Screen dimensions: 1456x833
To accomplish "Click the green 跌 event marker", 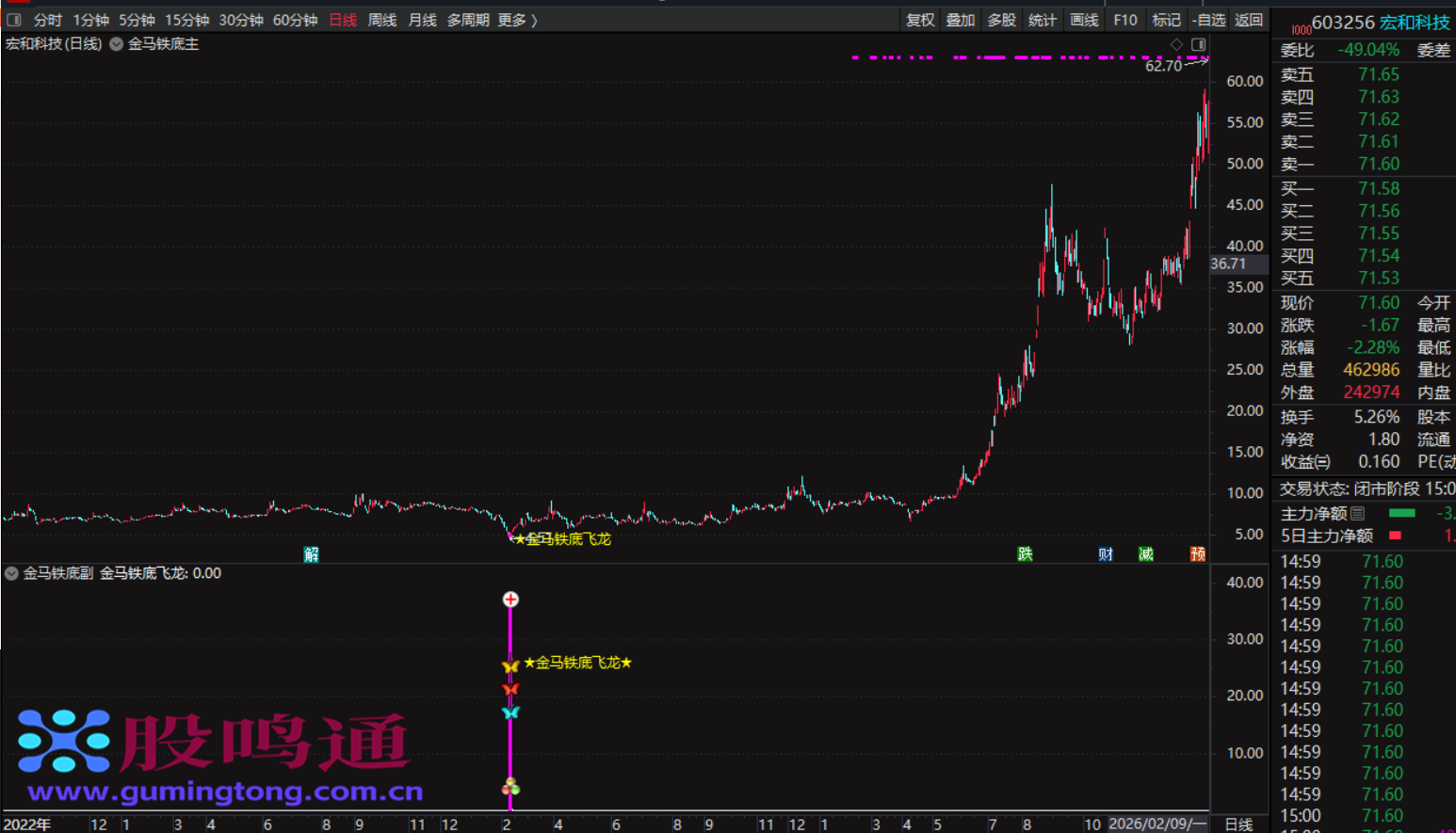I will (x=1025, y=554).
